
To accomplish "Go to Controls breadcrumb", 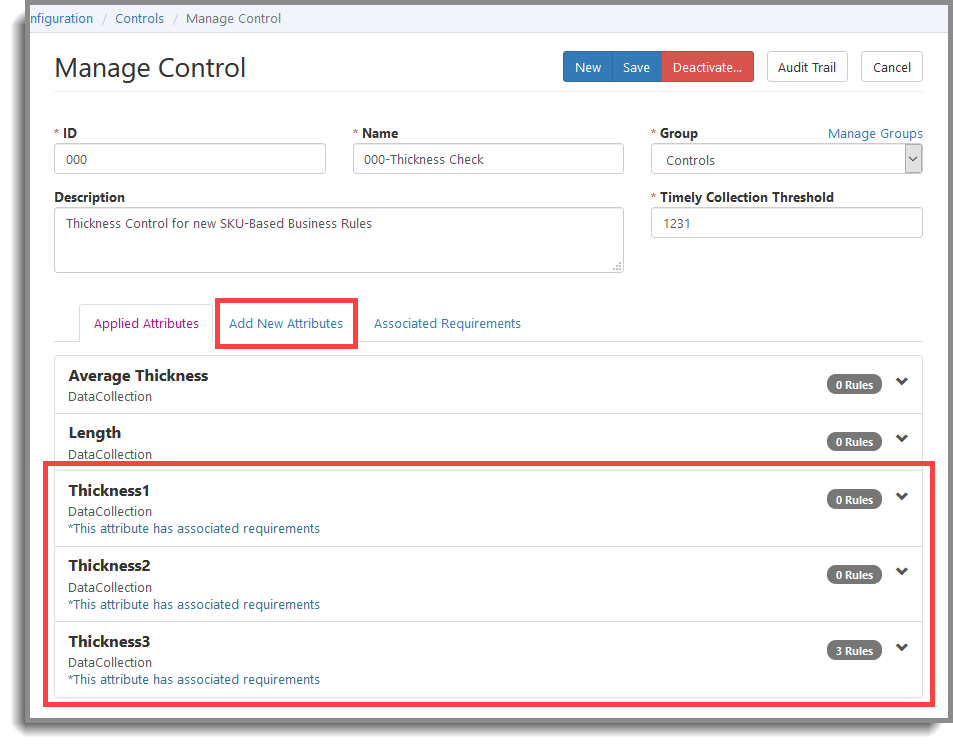I will (x=139, y=19).
